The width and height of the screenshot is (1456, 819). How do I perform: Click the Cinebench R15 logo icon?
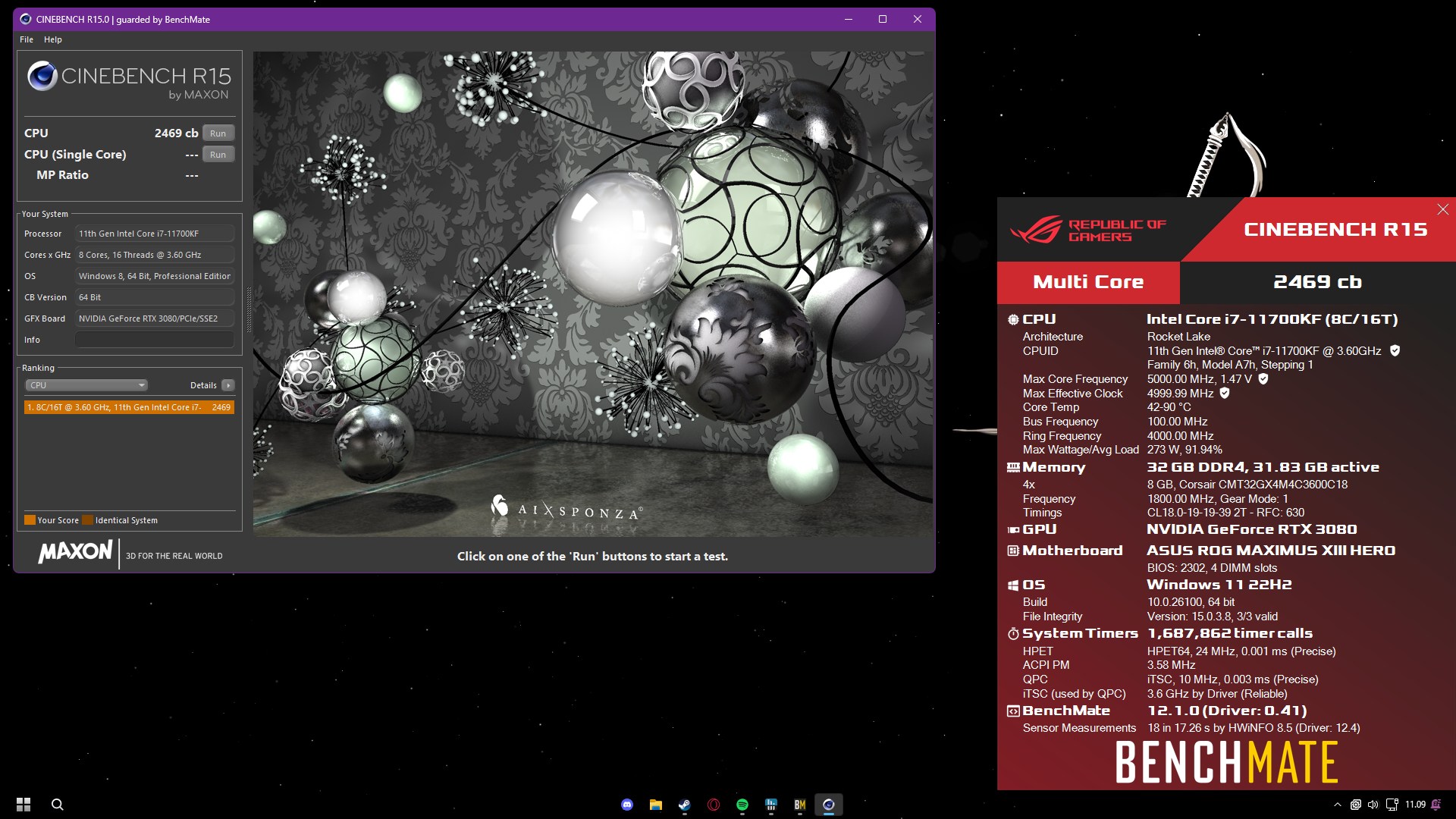click(x=42, y=76)
